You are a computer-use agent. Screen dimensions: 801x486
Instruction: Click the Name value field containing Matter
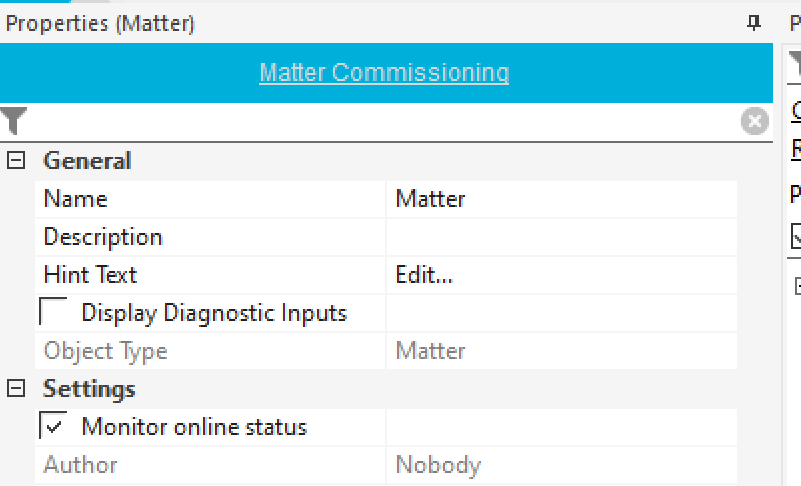560,199
